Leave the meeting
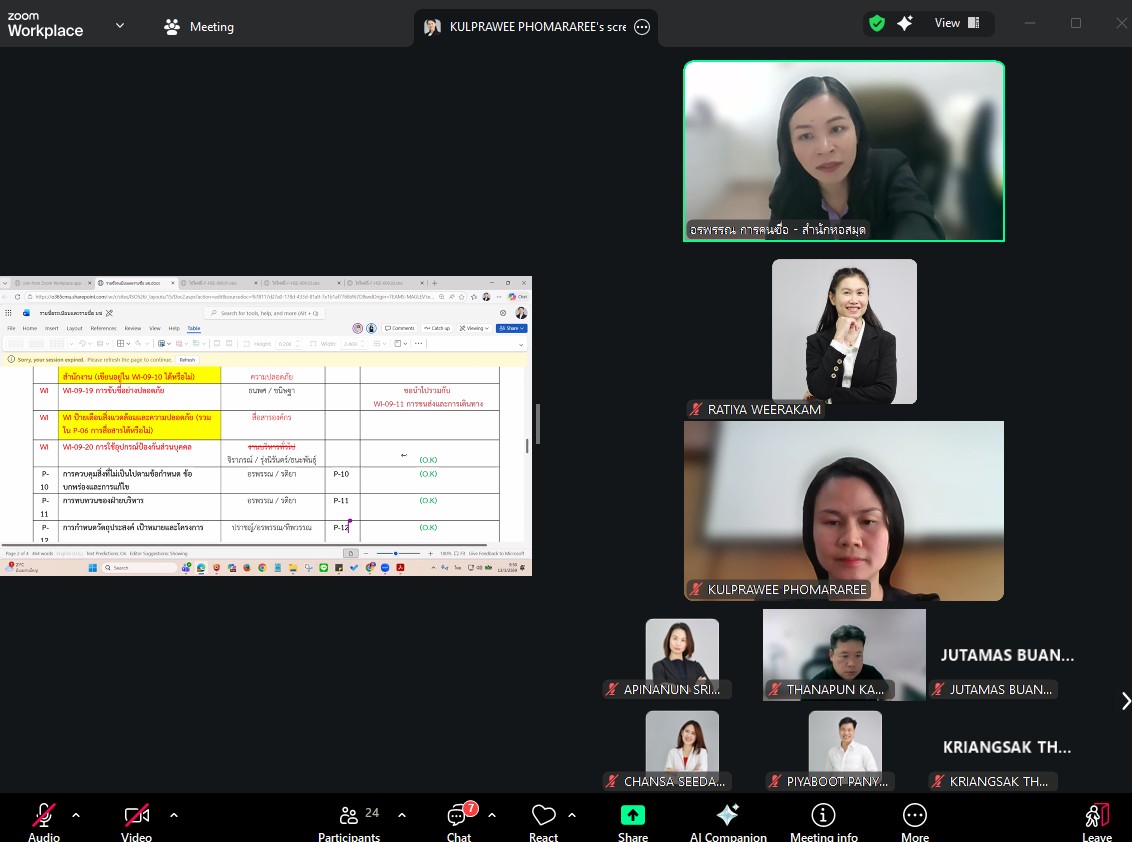The width and height of the screenshot is (1132, 842). pyautogui.click(x=1096, y=815)
